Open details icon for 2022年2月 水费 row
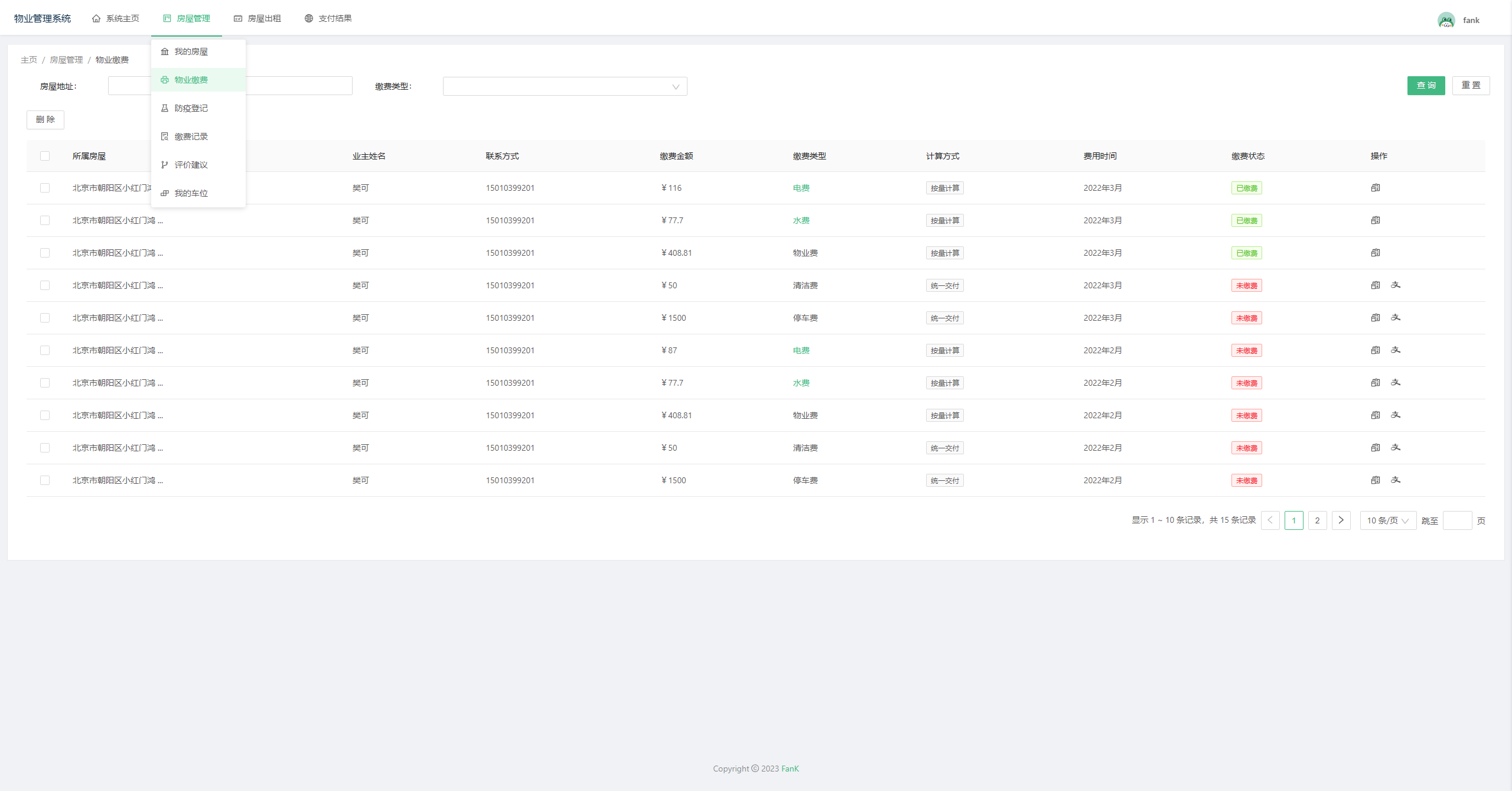Screen dimensions: 1512x791 pos(1376,383)
